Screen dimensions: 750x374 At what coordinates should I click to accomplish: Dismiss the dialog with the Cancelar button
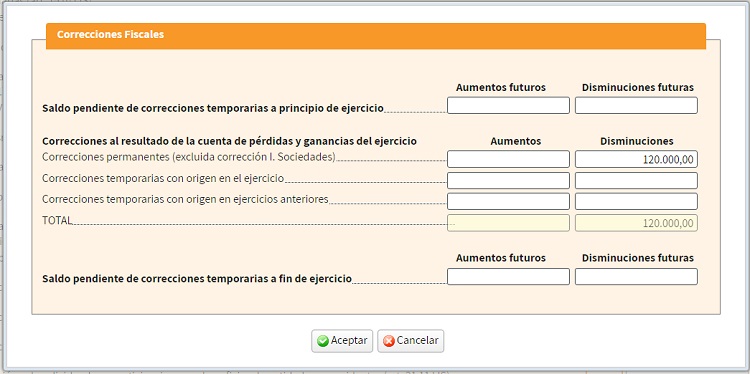(410, 341)
